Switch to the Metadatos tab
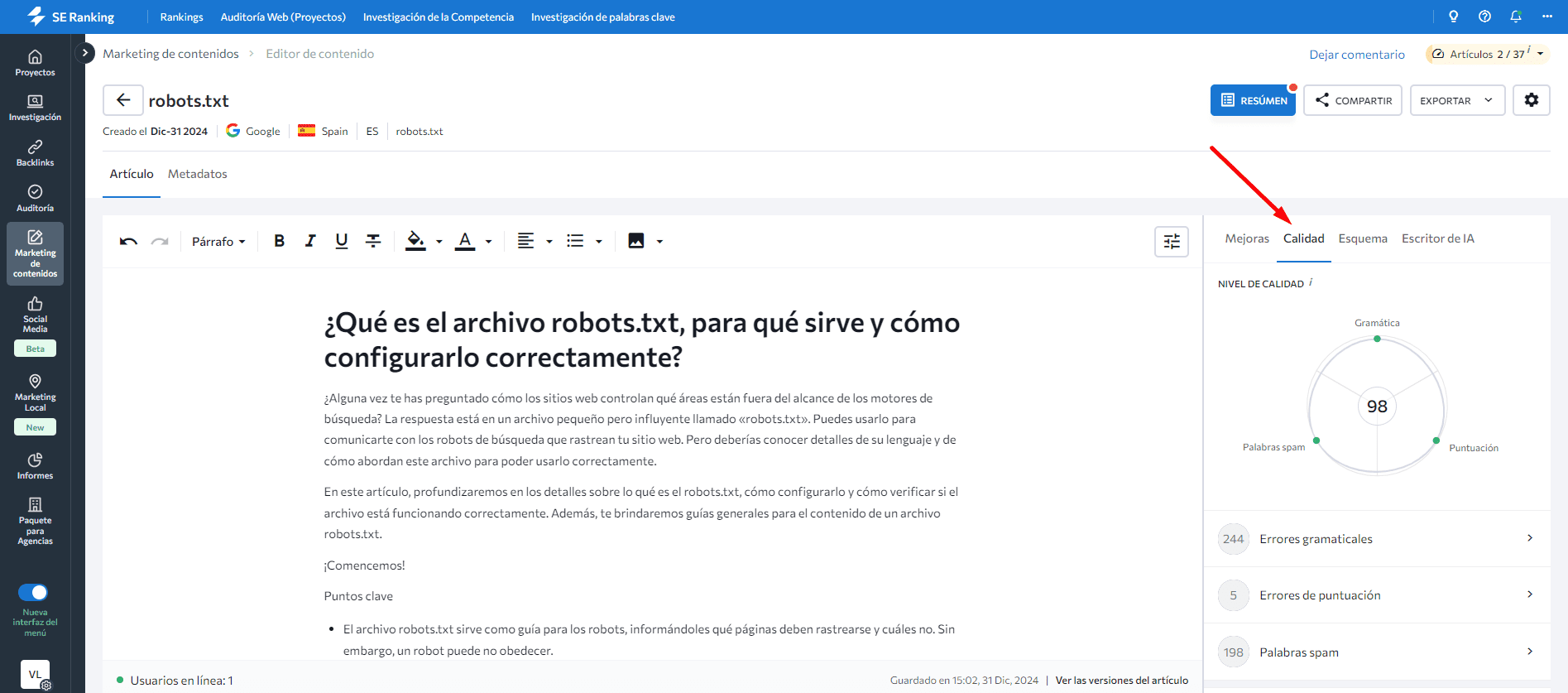The height and width of the screenshot is (693, 1568). tap(198, 174)
